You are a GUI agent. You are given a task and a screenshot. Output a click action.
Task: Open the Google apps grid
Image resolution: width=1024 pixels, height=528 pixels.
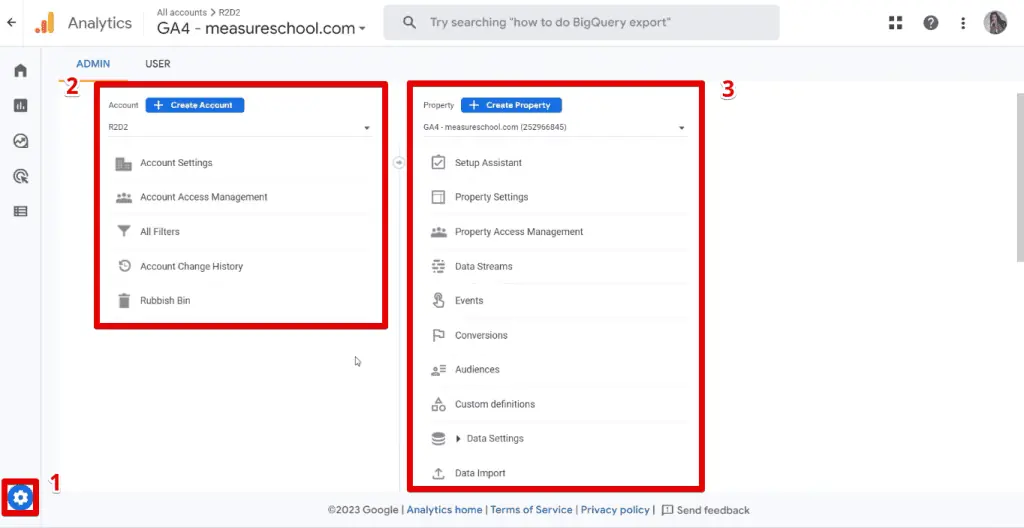click(895, 22)
